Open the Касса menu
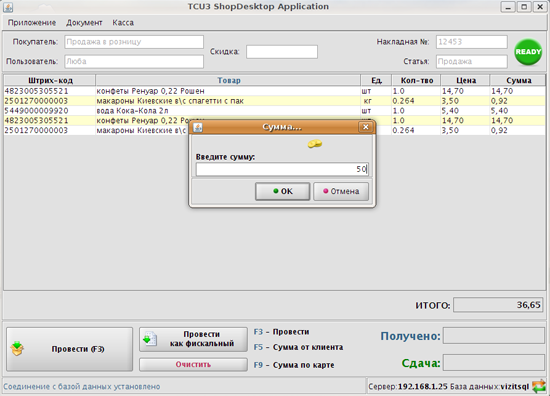 click(123, 23)
